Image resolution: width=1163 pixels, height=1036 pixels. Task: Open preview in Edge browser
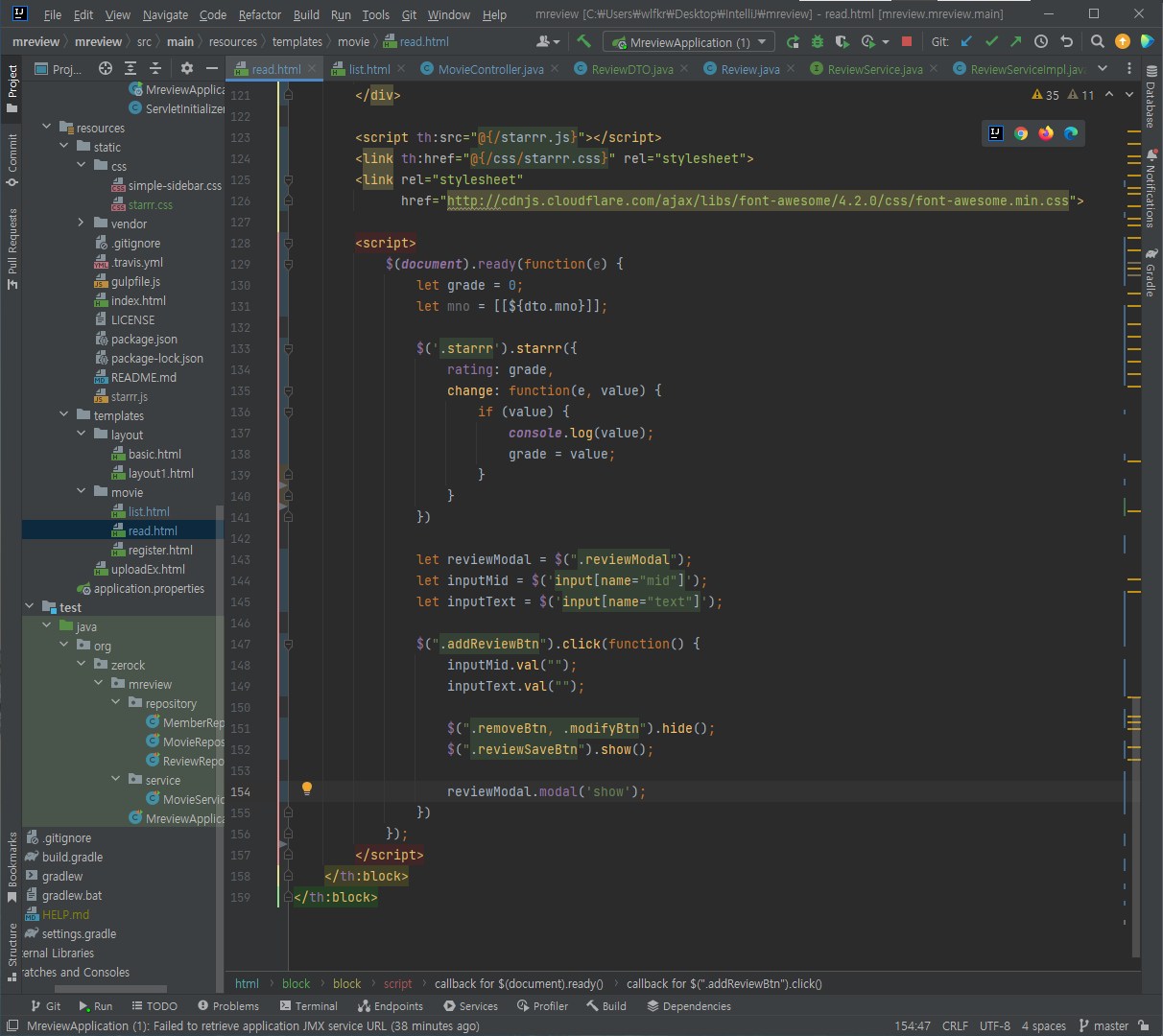(x=1071, y=133)
